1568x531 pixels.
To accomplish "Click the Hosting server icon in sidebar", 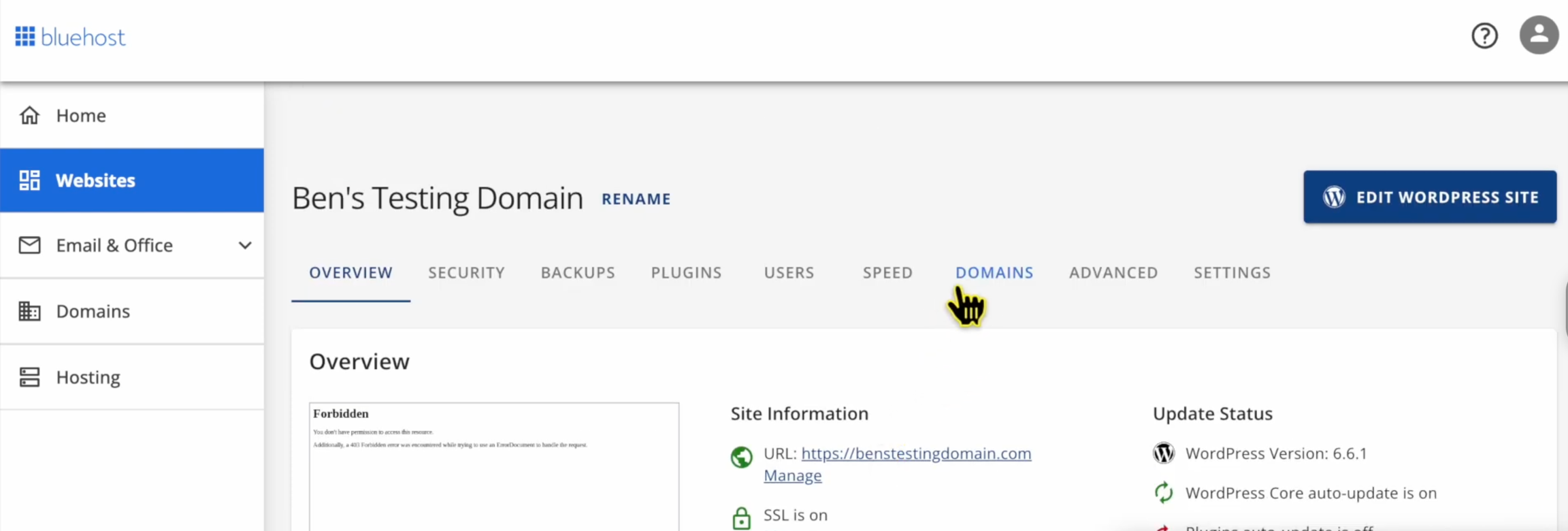I will click(29, 377).
